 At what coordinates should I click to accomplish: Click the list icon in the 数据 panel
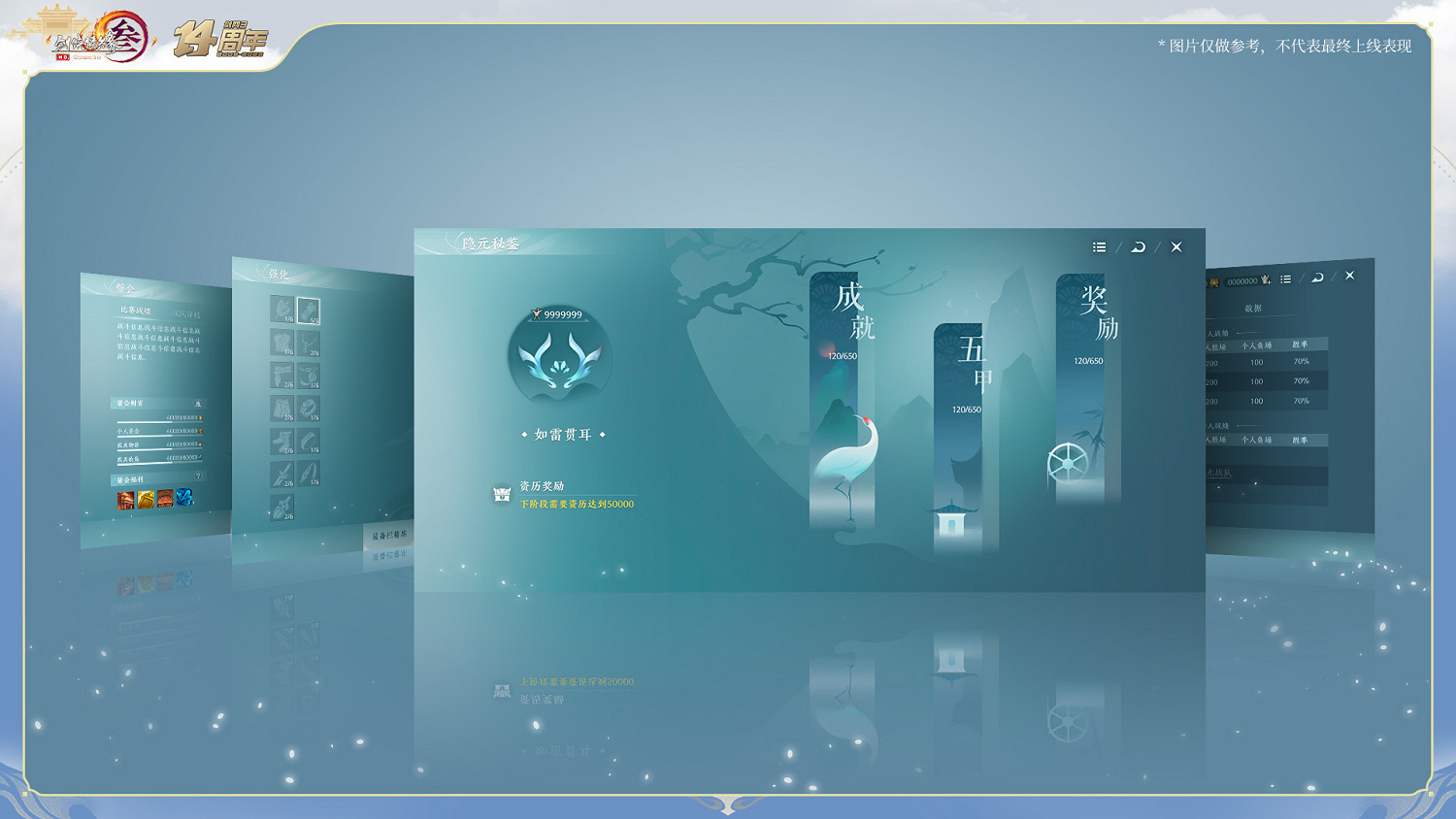pyautogui.click(x=1285, y=279)
